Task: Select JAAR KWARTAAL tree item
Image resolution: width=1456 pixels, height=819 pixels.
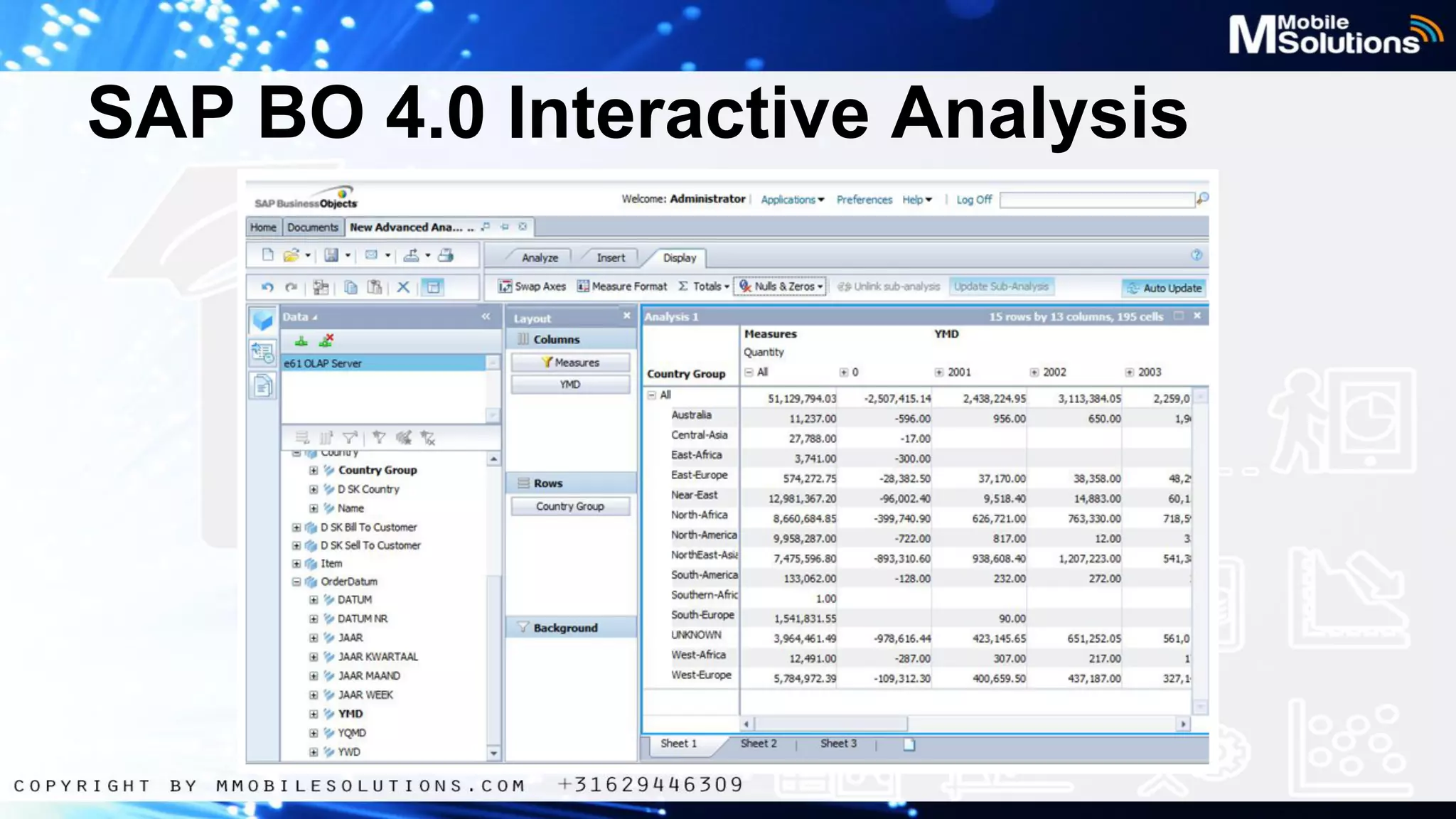Action: tap(378, 657)
